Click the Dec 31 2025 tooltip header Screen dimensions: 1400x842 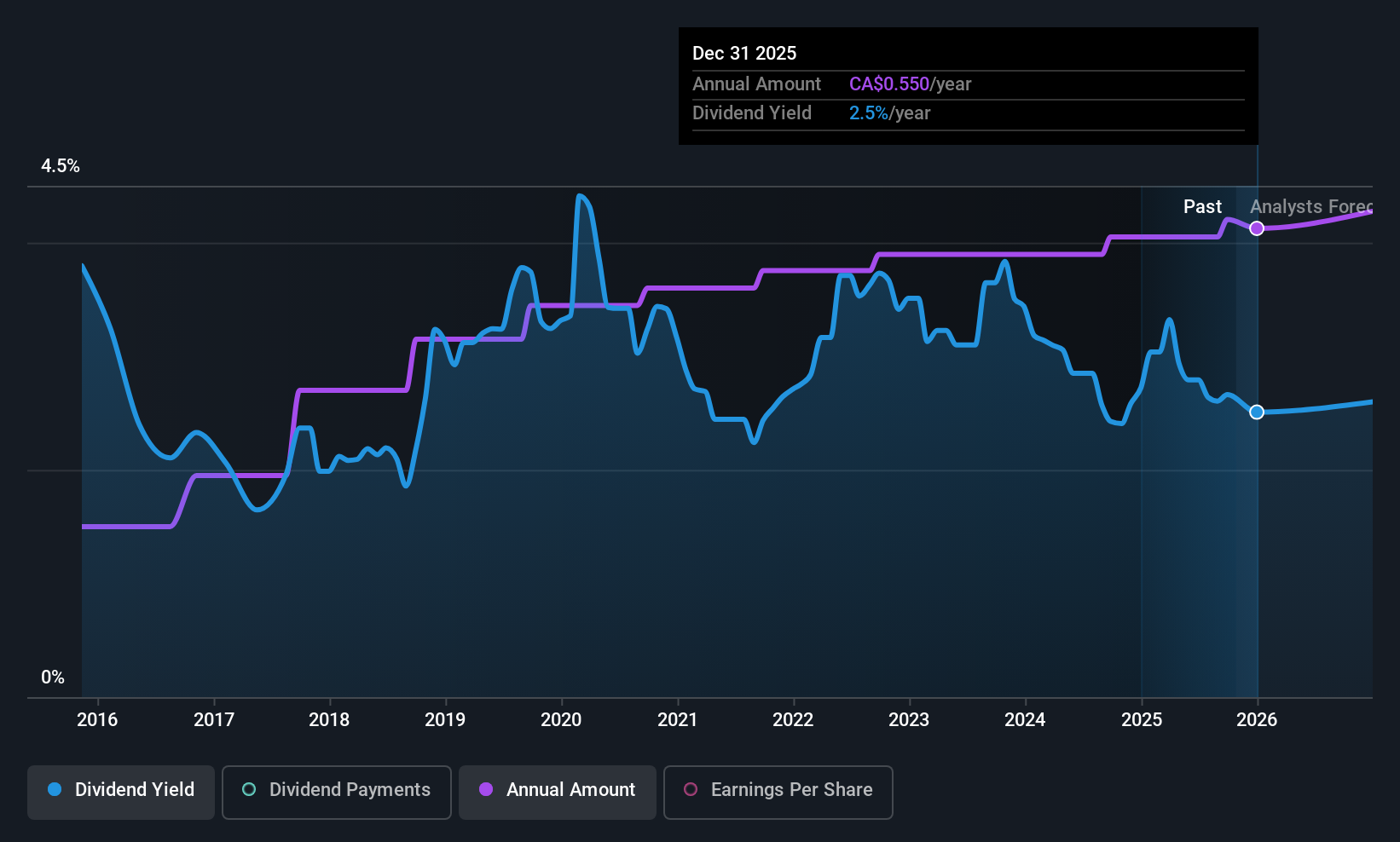(744, 53)
